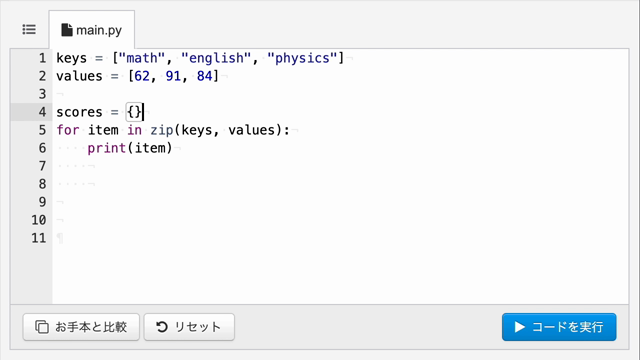Screen dimensions: 640x360
Task: Click empty line 9 in the editor
Action: pos(340,202)
